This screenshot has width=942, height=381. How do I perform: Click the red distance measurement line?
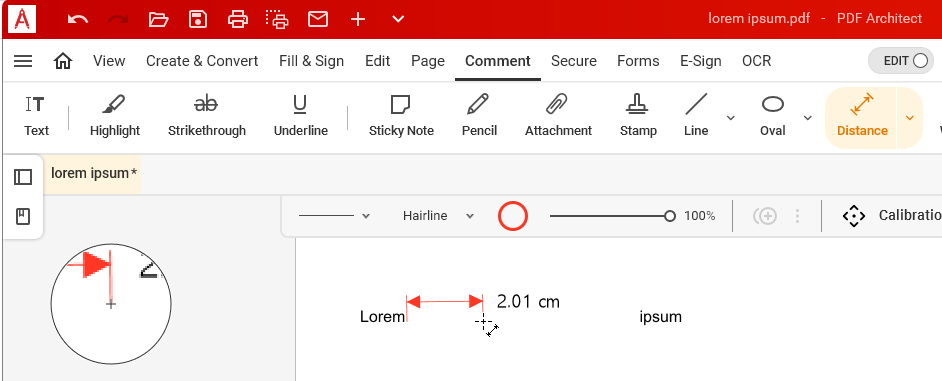(x=445, y=302)
